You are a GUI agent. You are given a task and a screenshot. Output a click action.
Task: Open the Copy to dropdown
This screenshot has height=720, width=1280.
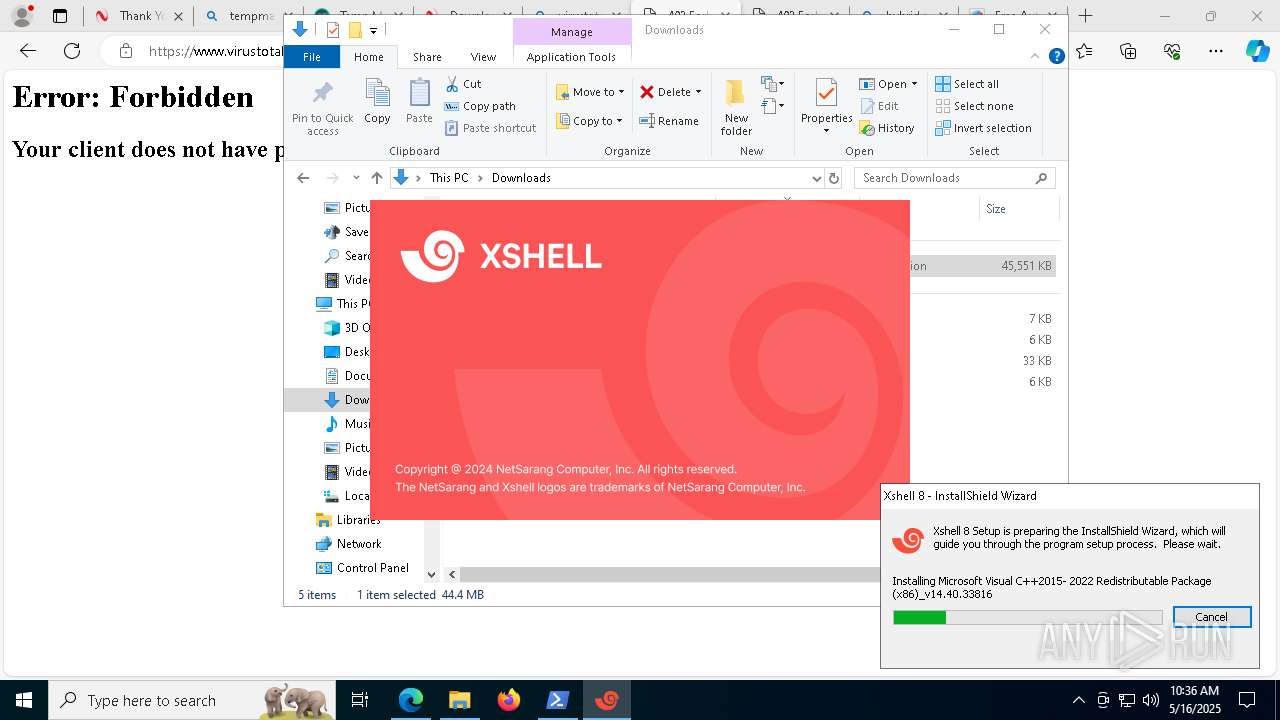coord(589,121)
